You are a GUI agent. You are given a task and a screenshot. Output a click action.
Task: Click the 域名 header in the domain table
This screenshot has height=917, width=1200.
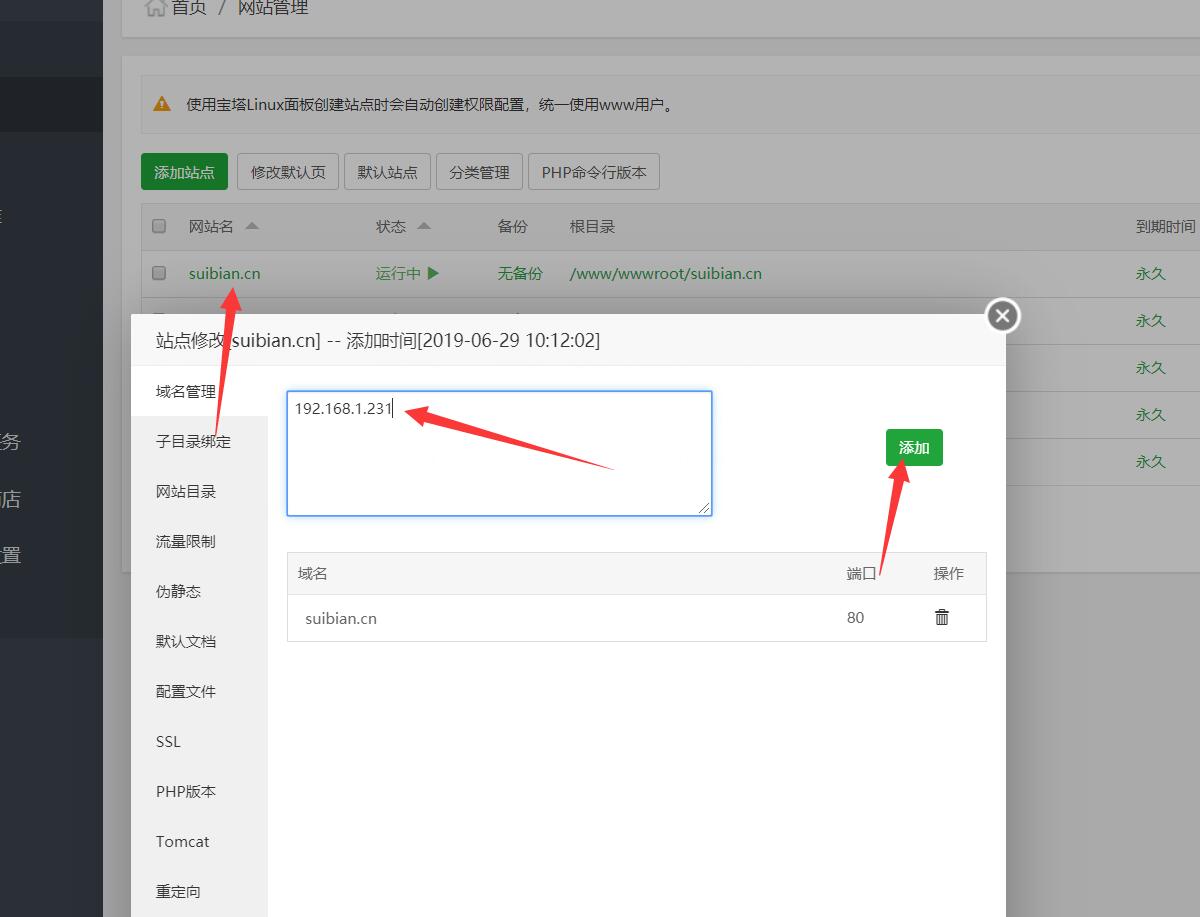pos(313,573)
